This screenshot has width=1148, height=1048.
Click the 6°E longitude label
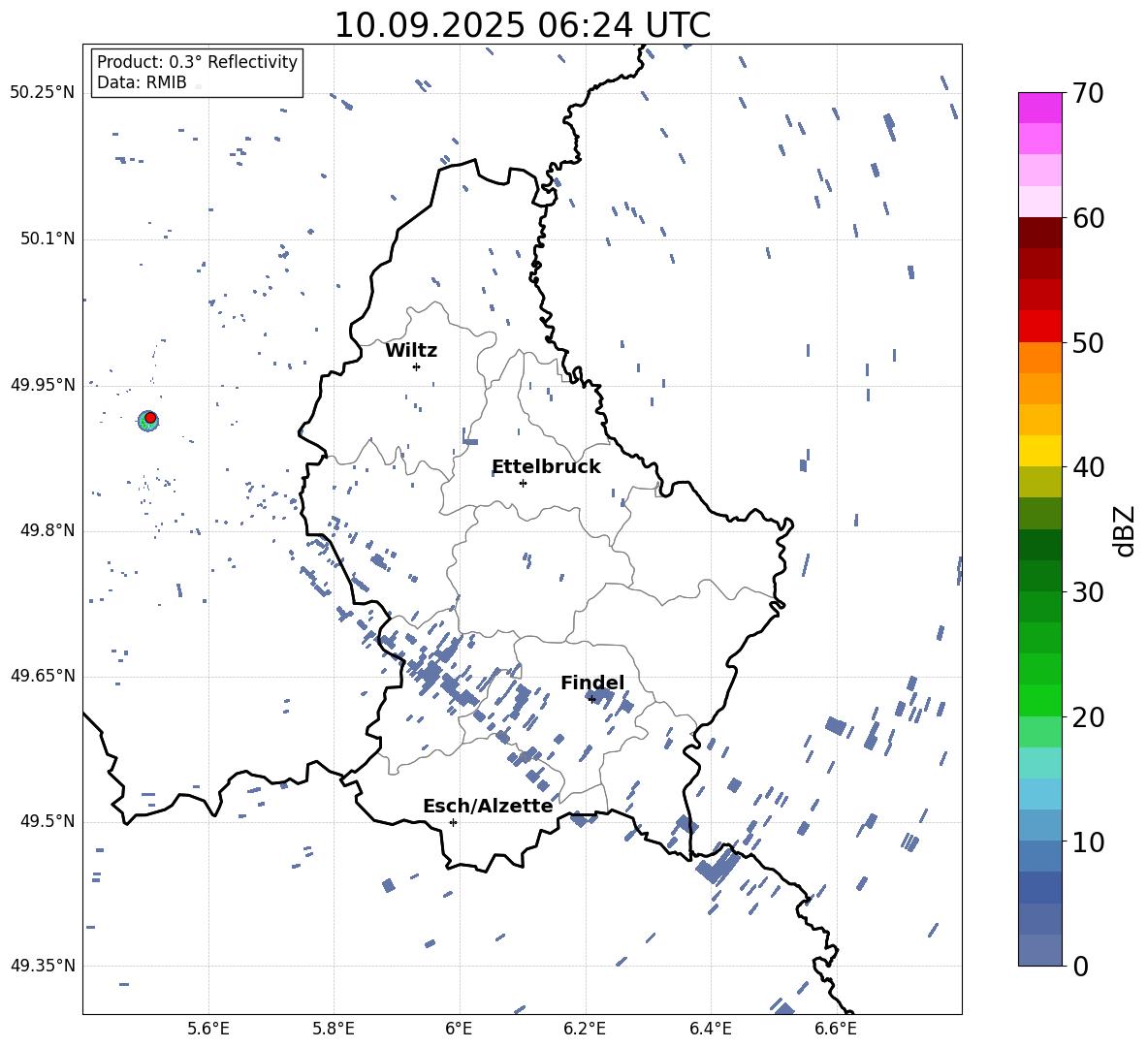tap(459, 1029)
